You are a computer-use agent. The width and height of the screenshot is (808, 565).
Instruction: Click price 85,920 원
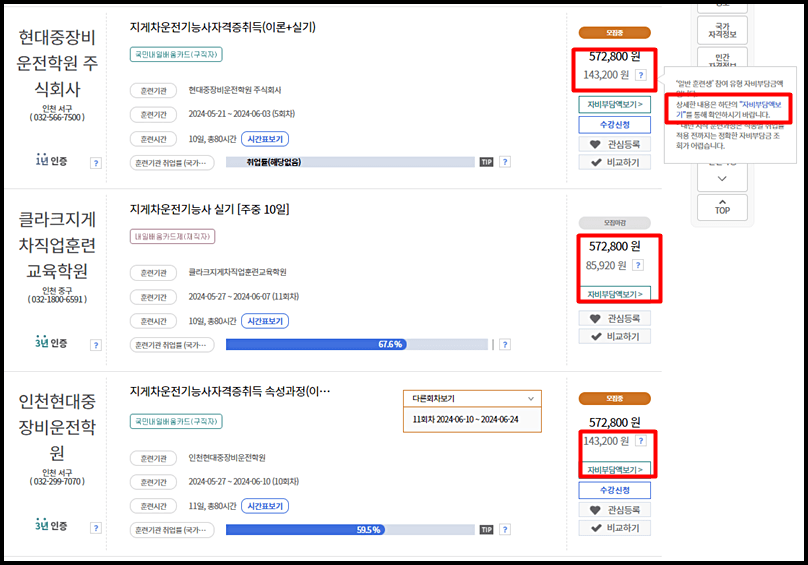point(606,265)
